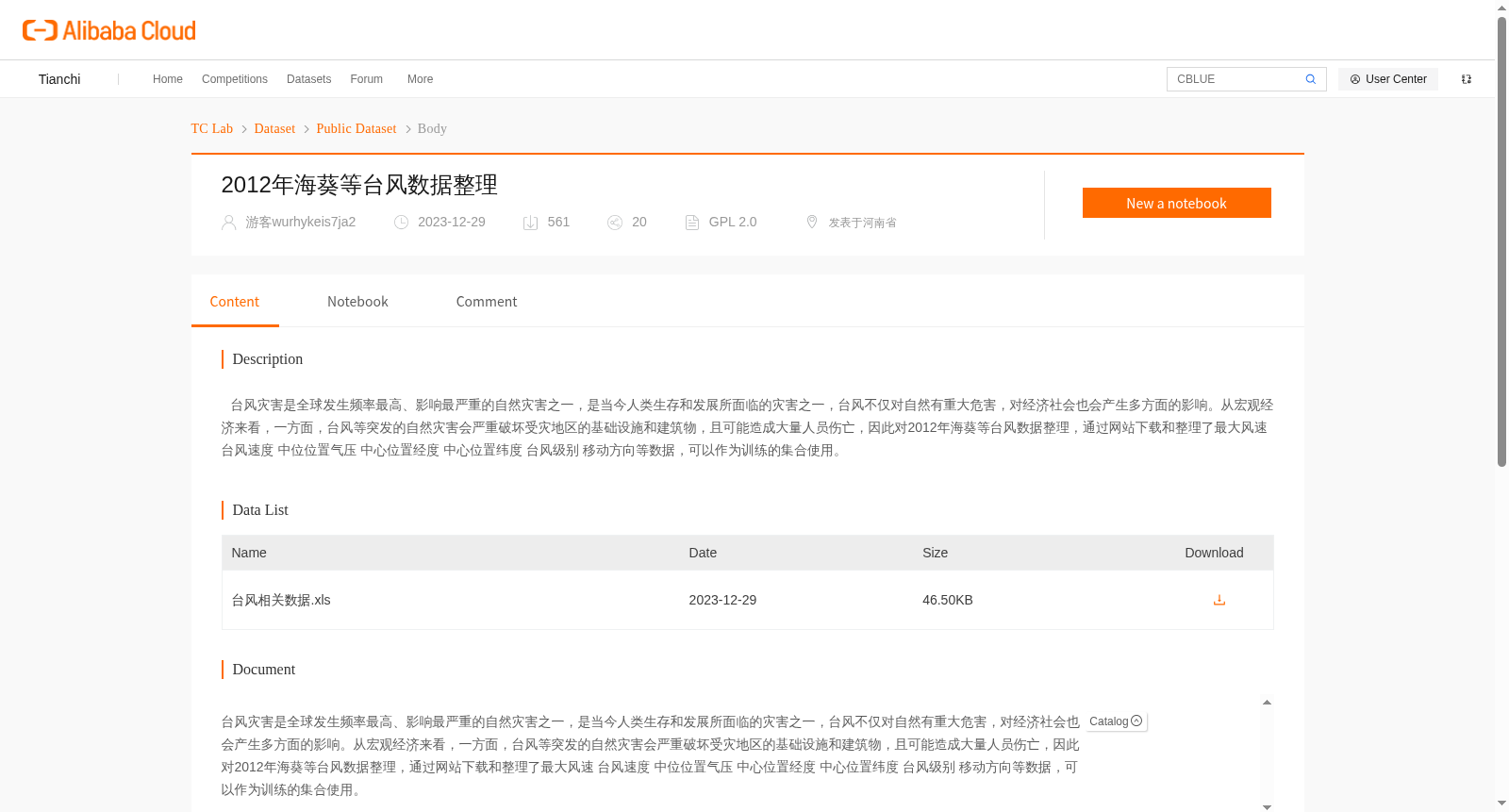Viewport: 1509px width, 812px height.
Task: Navigate to Public Dataset breadcrumb
Action: pos(357,128)
